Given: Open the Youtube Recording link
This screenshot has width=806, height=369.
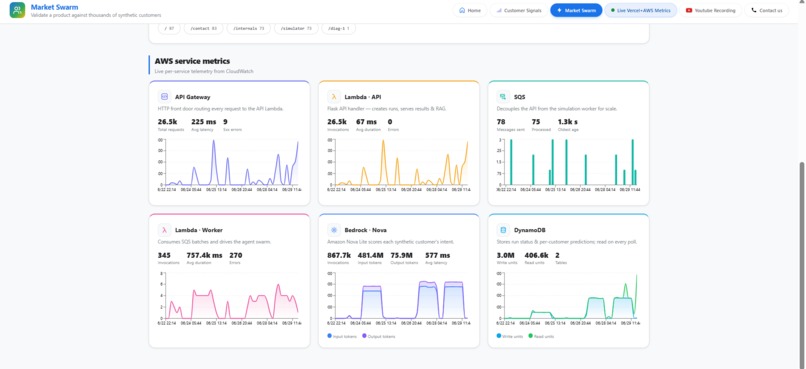Looking at the screenshot, I should tap(711, 10).
